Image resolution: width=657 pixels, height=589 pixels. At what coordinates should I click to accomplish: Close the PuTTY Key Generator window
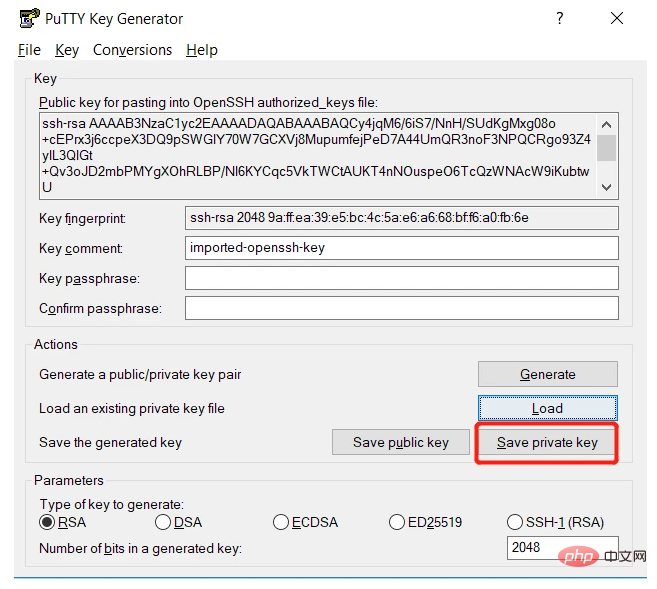(x=621, y=18)
